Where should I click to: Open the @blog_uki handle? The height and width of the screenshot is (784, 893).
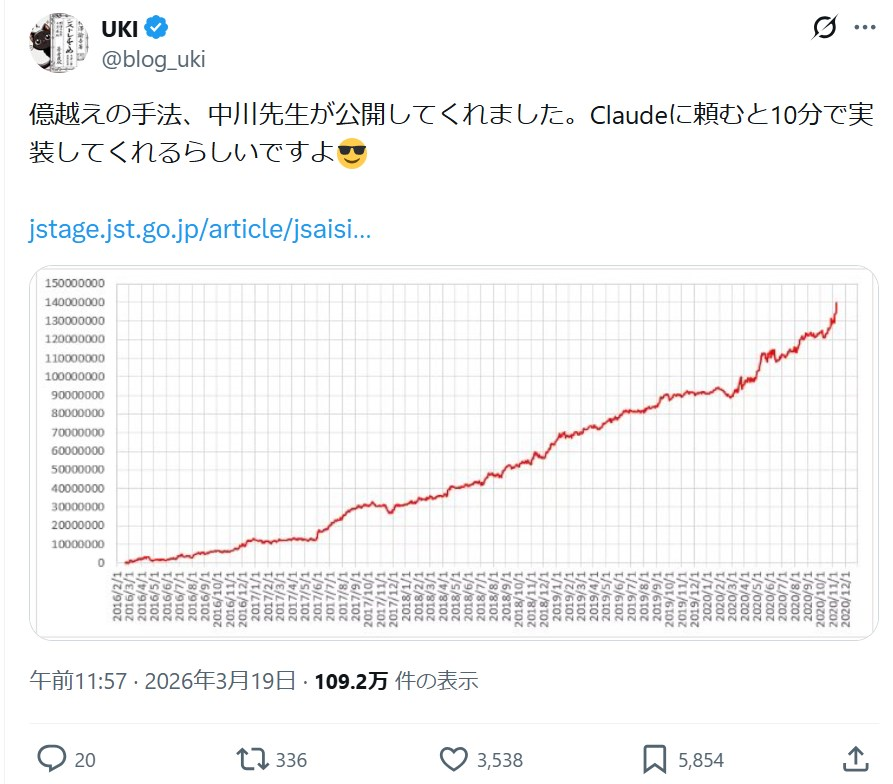153,59
